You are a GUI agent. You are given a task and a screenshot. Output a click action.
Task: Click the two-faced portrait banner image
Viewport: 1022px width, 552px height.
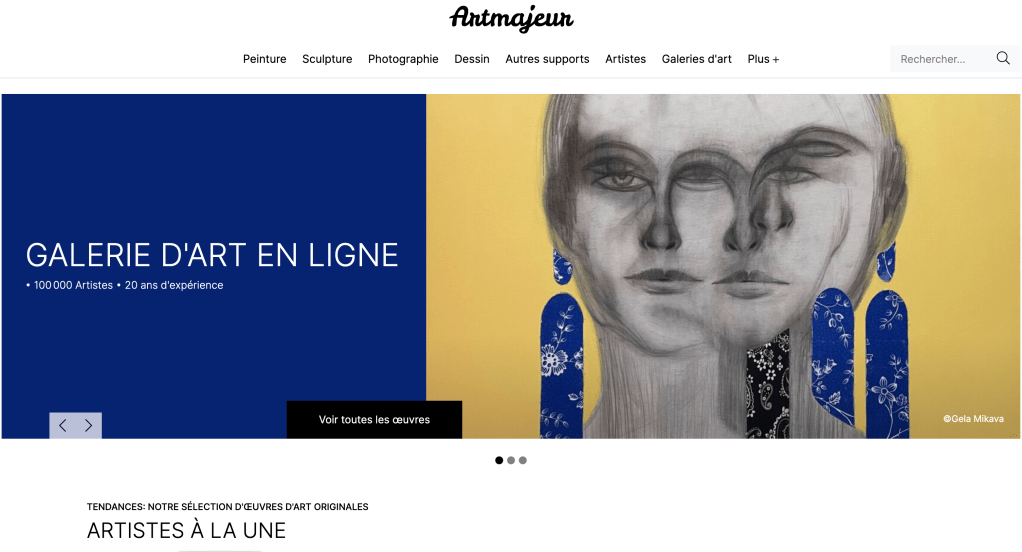723,266
